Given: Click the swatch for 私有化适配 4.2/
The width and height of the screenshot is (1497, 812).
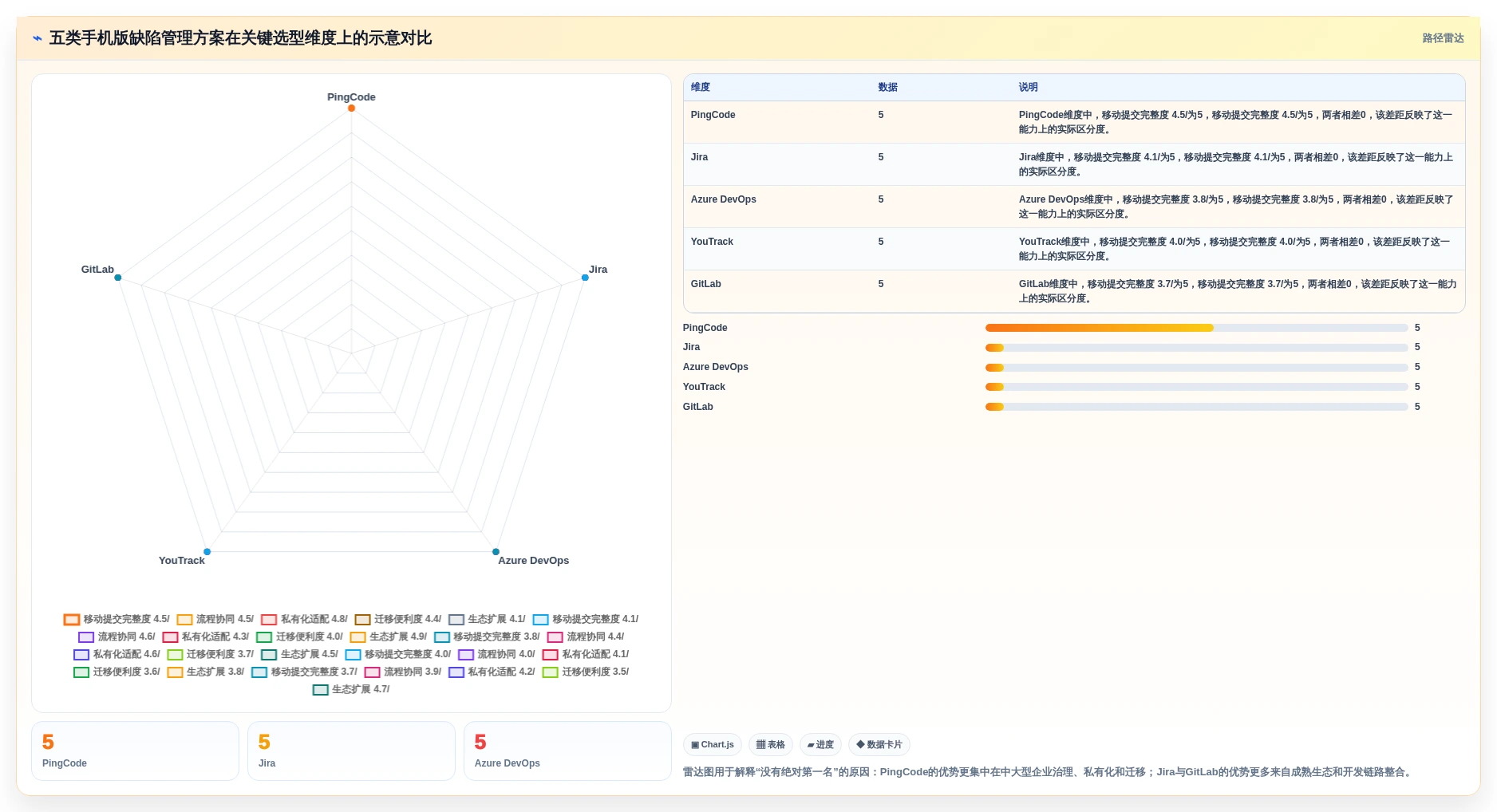Looking at the screenshot, I should tap(456, 672).
